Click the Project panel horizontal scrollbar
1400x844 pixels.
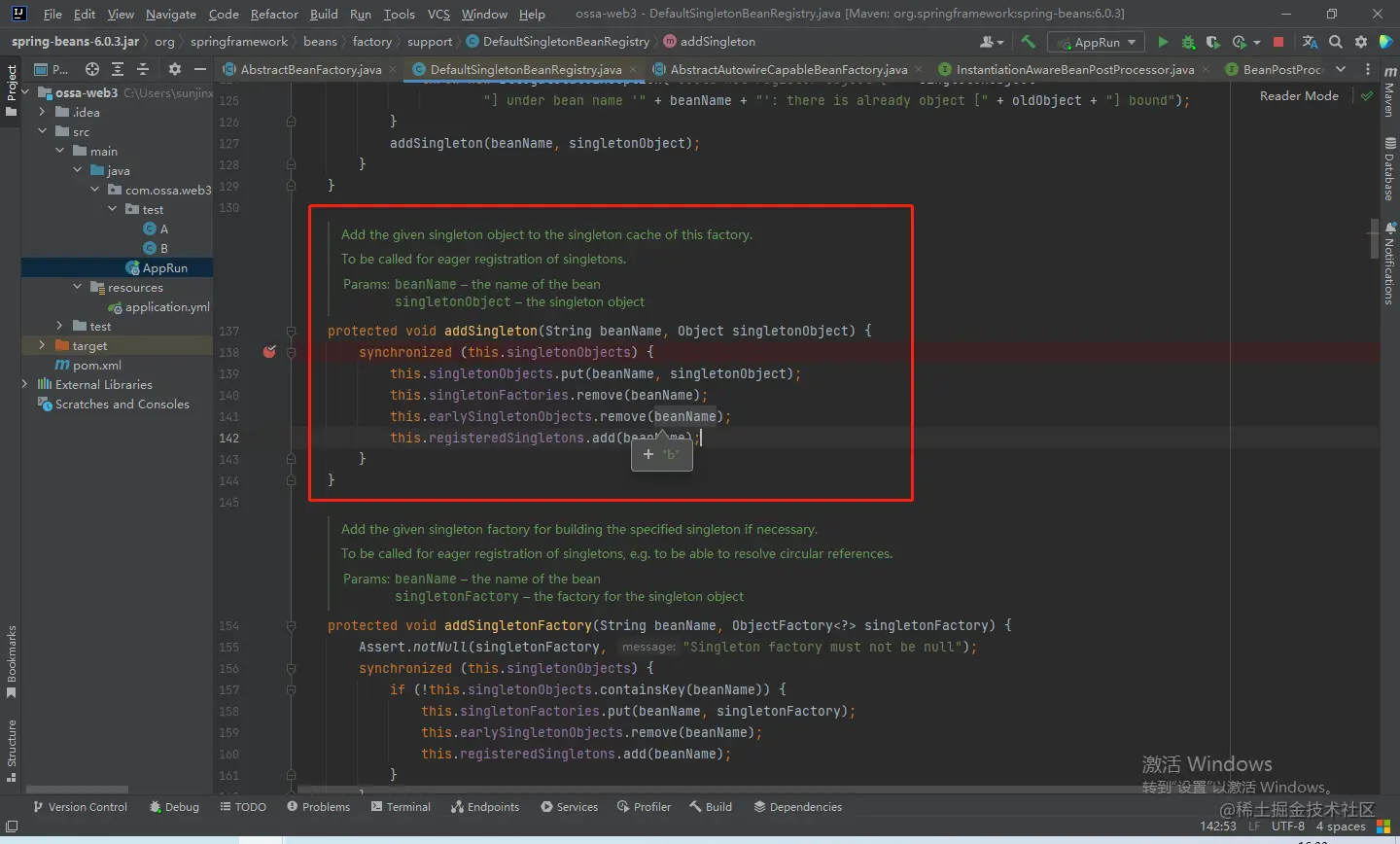pos(78,789)
